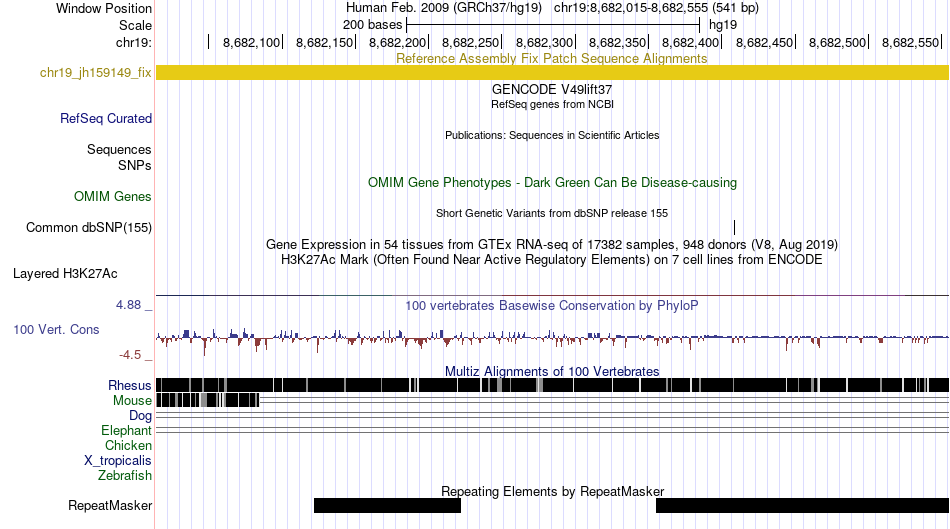Click the Scale label

pyautogui.click(x=135, y=25)
